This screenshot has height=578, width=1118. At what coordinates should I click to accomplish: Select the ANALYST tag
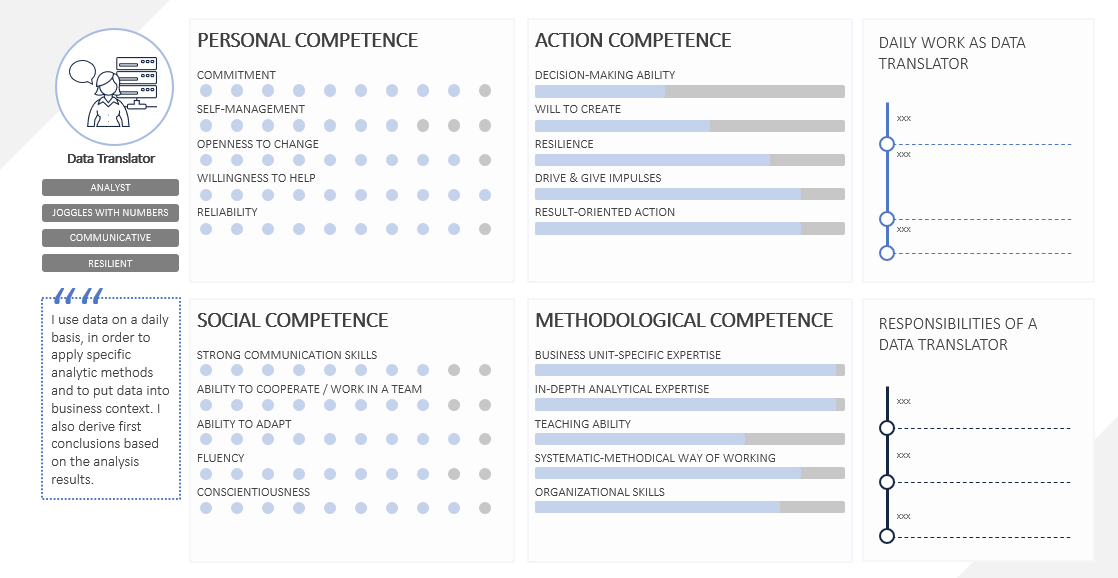coord(111,187)
